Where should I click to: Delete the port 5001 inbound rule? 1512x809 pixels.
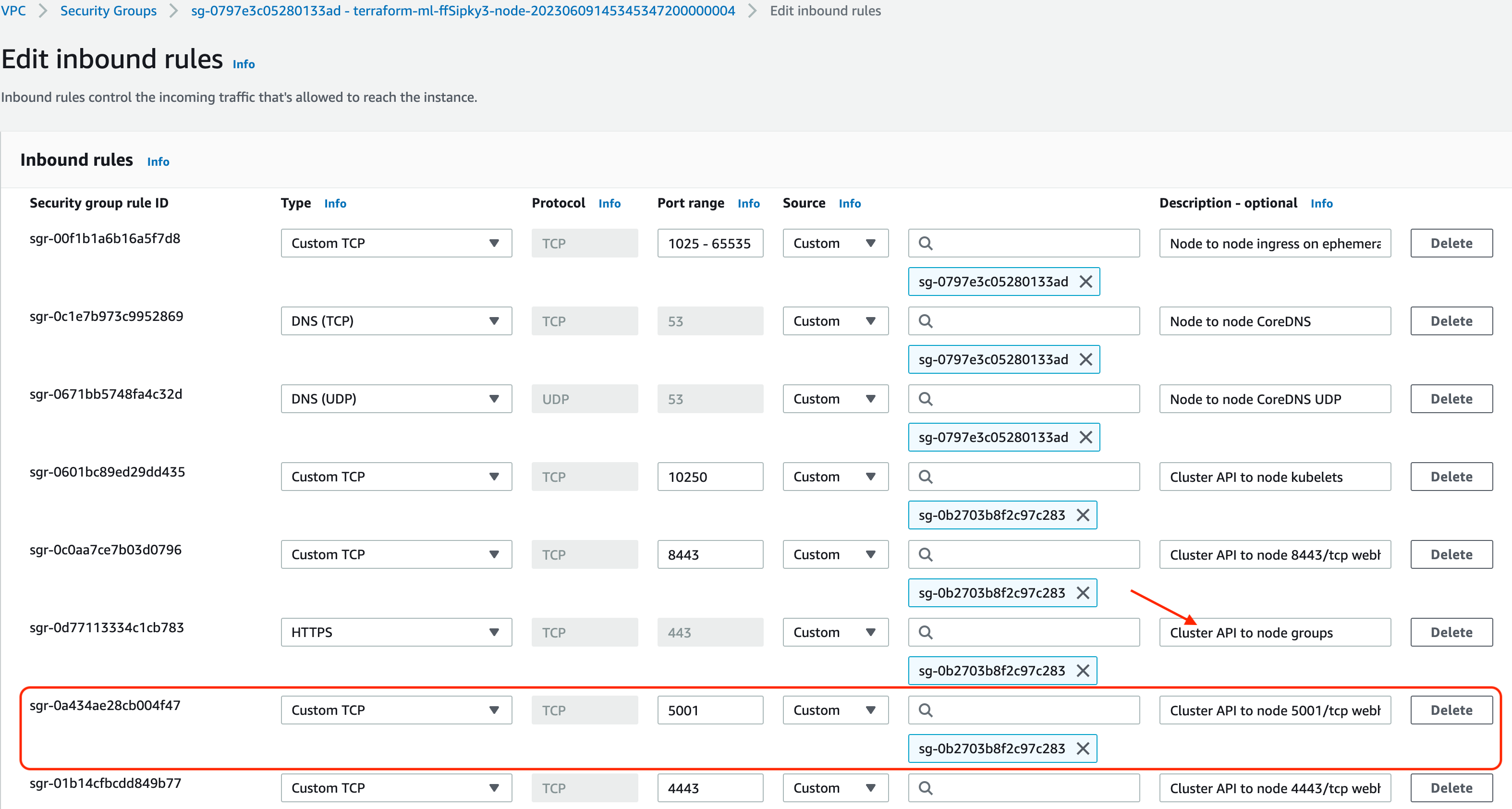coord(1451,711)
